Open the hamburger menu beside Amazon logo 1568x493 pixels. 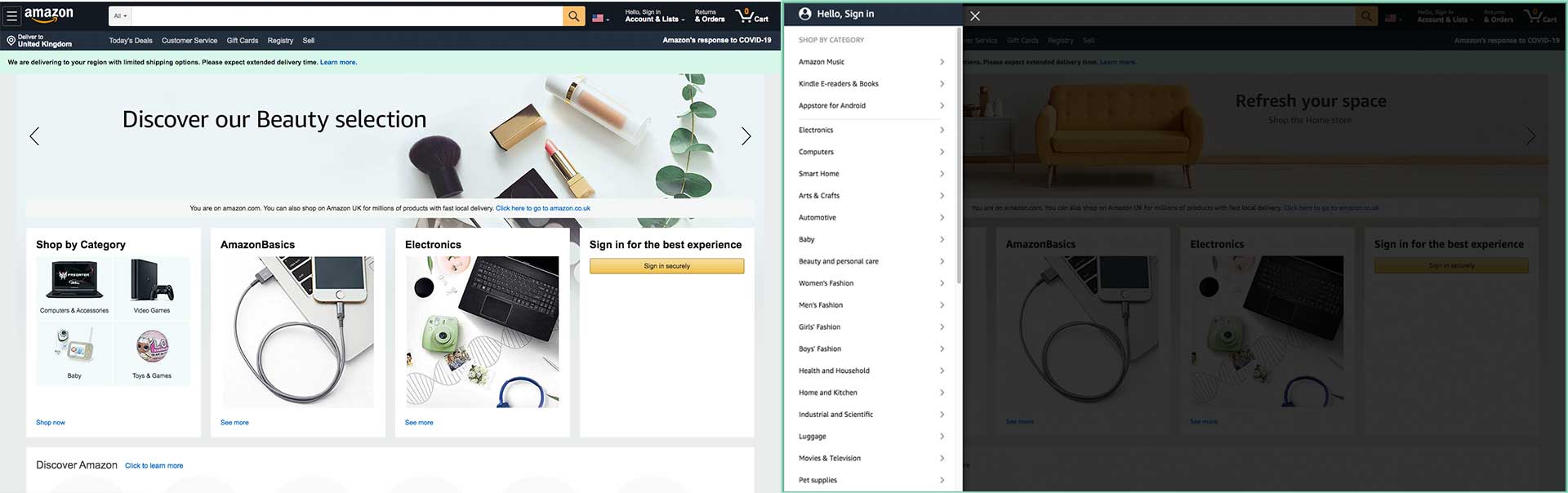pyautogui.click(x=11, y=16)
